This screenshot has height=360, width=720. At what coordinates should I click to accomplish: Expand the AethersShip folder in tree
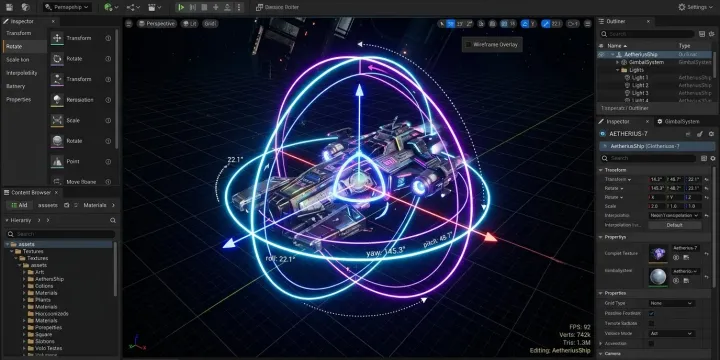coord(24,279)
